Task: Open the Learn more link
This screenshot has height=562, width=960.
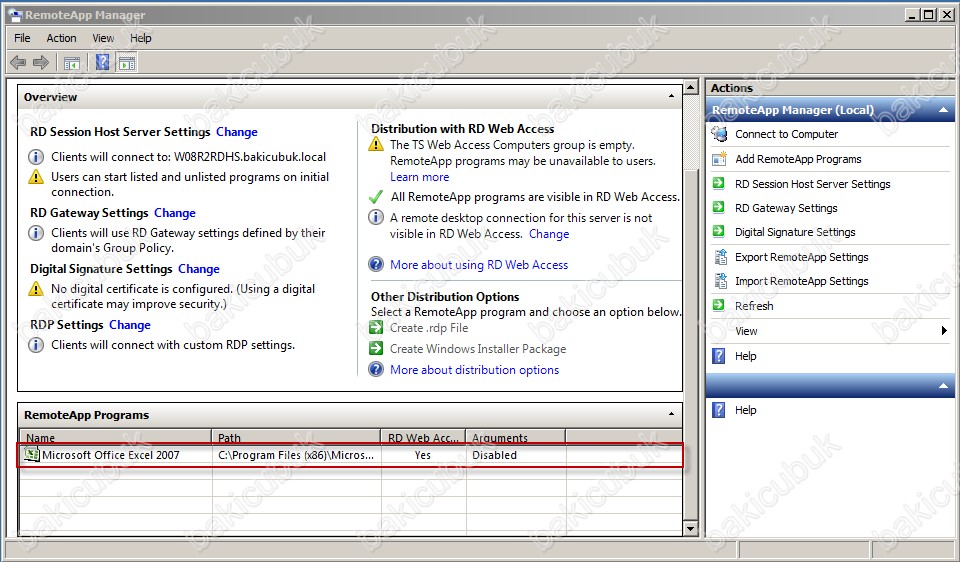Action: [419, 176]
